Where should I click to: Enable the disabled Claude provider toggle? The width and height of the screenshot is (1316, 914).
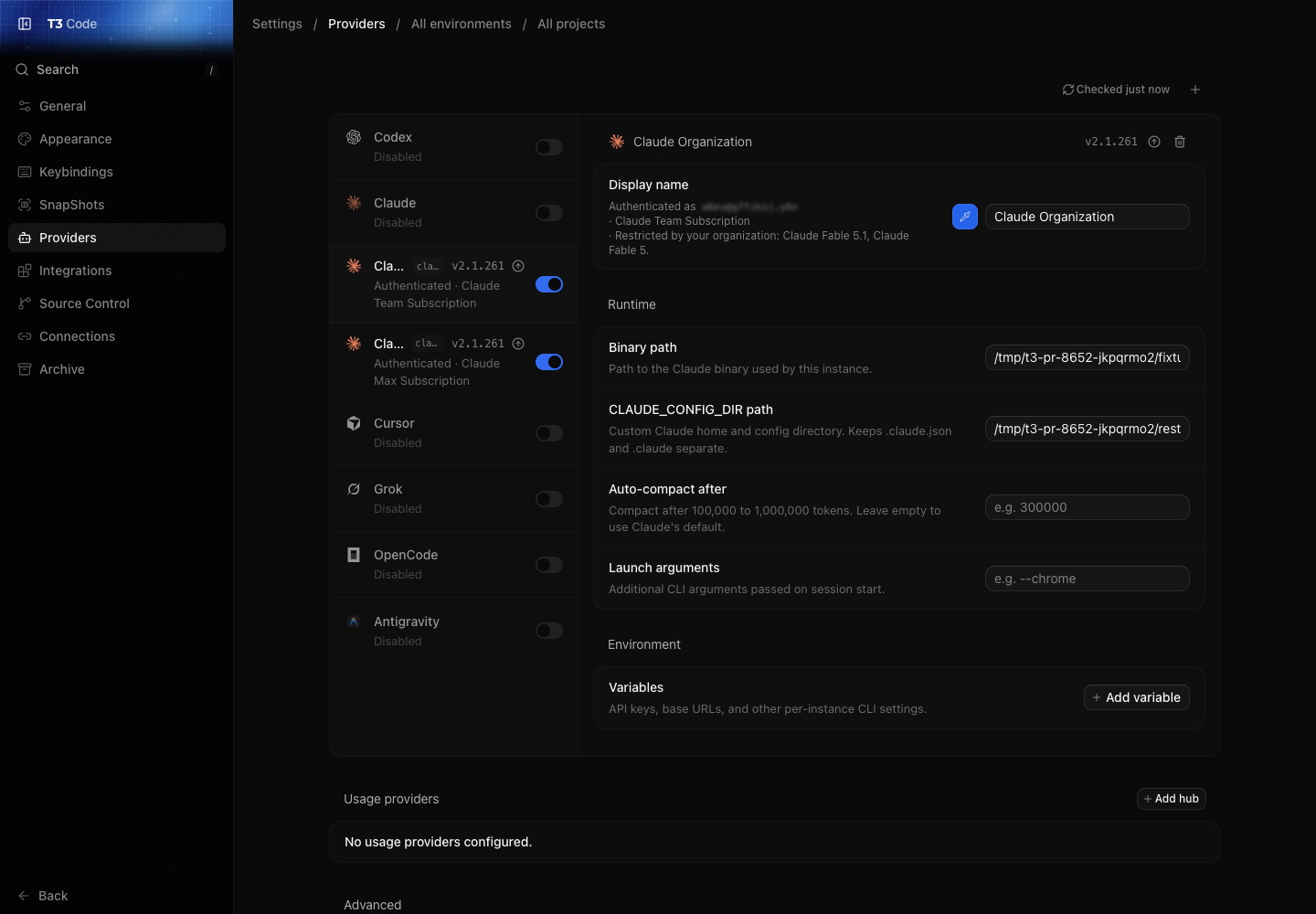click(549, 213)
